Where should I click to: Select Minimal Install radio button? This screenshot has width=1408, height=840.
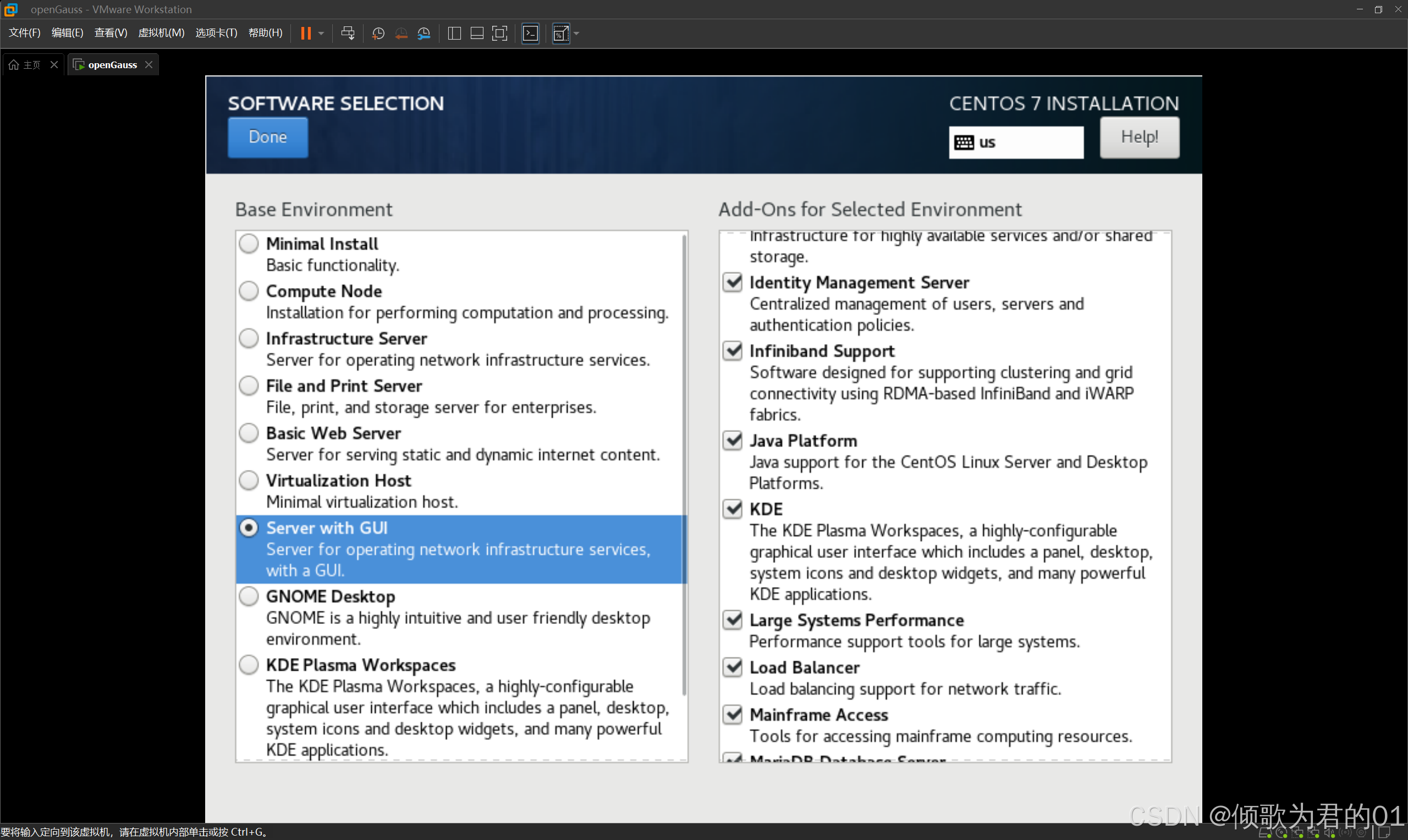coord(249,244)
